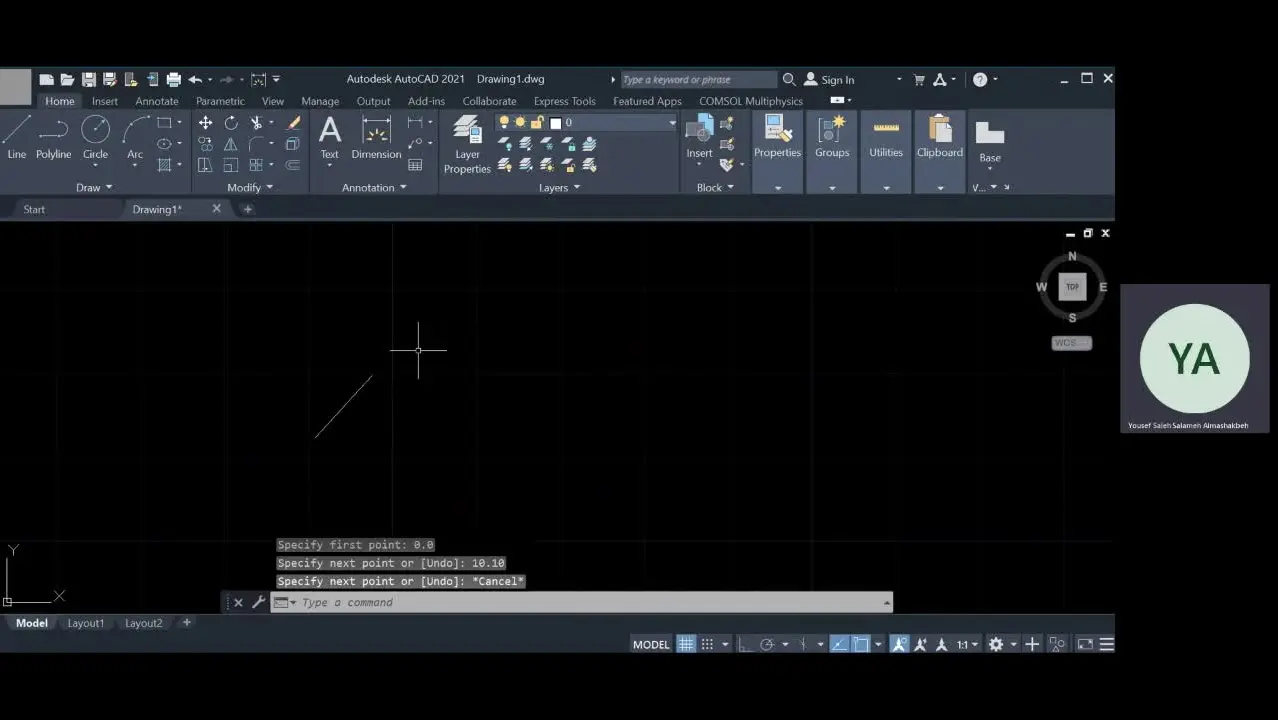1278x720 pixels.
Task: Click the Save icon in quick access toolbar
Action: pos(89,79)
